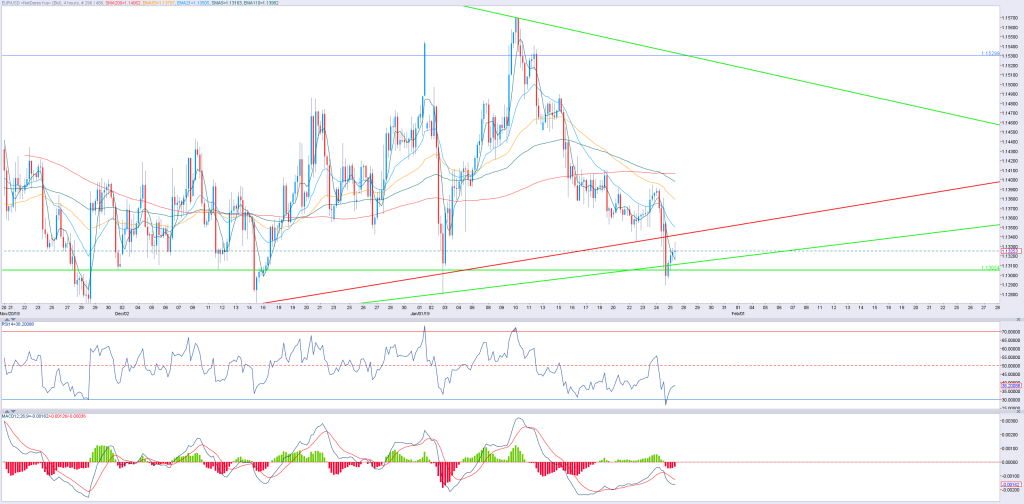Click the EMA110 indicator label in header
The width and height of the screenshot is (1024, 504).
point(261,3)
